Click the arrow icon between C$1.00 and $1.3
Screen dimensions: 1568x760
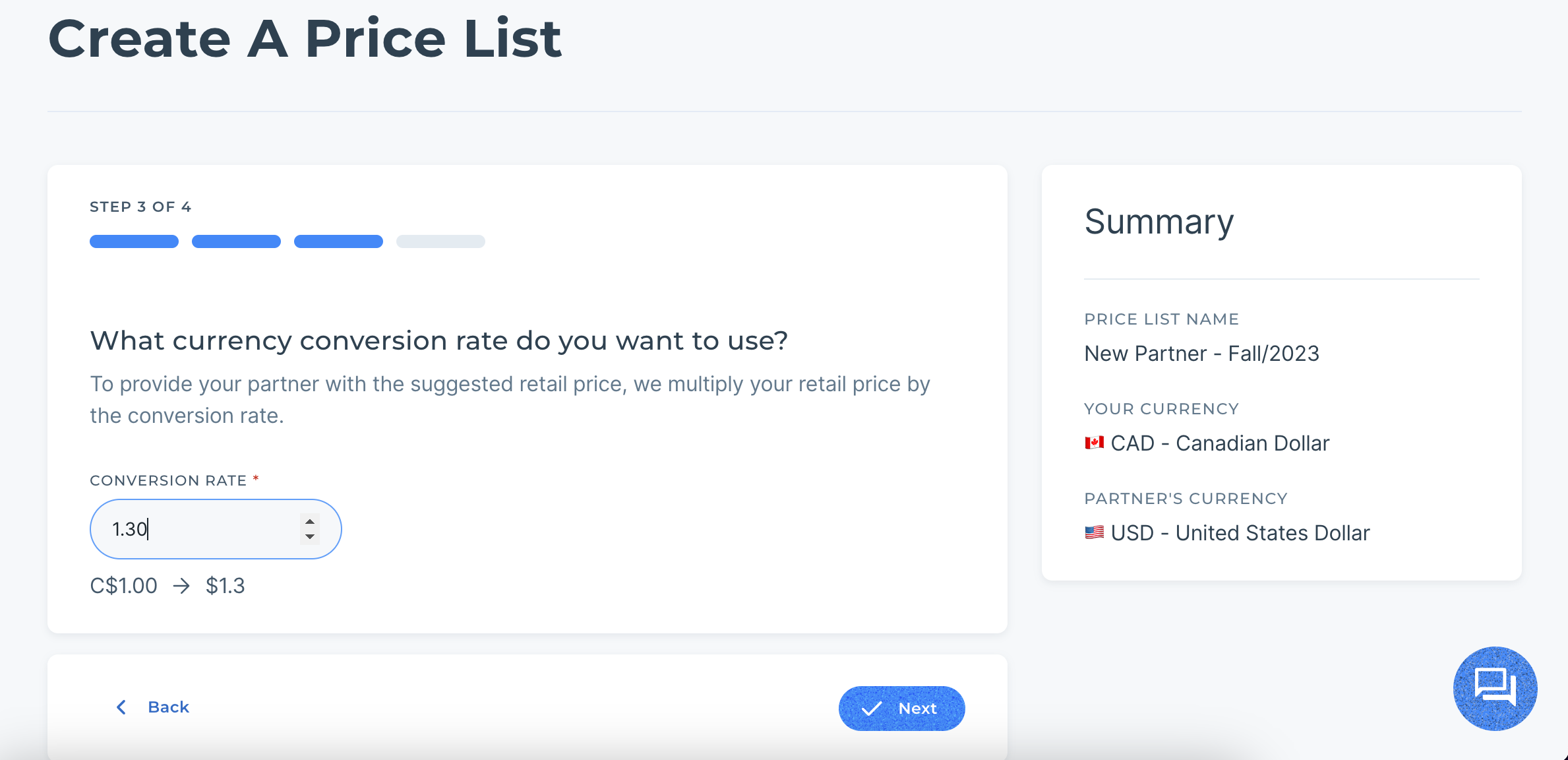tap(181, 586)
